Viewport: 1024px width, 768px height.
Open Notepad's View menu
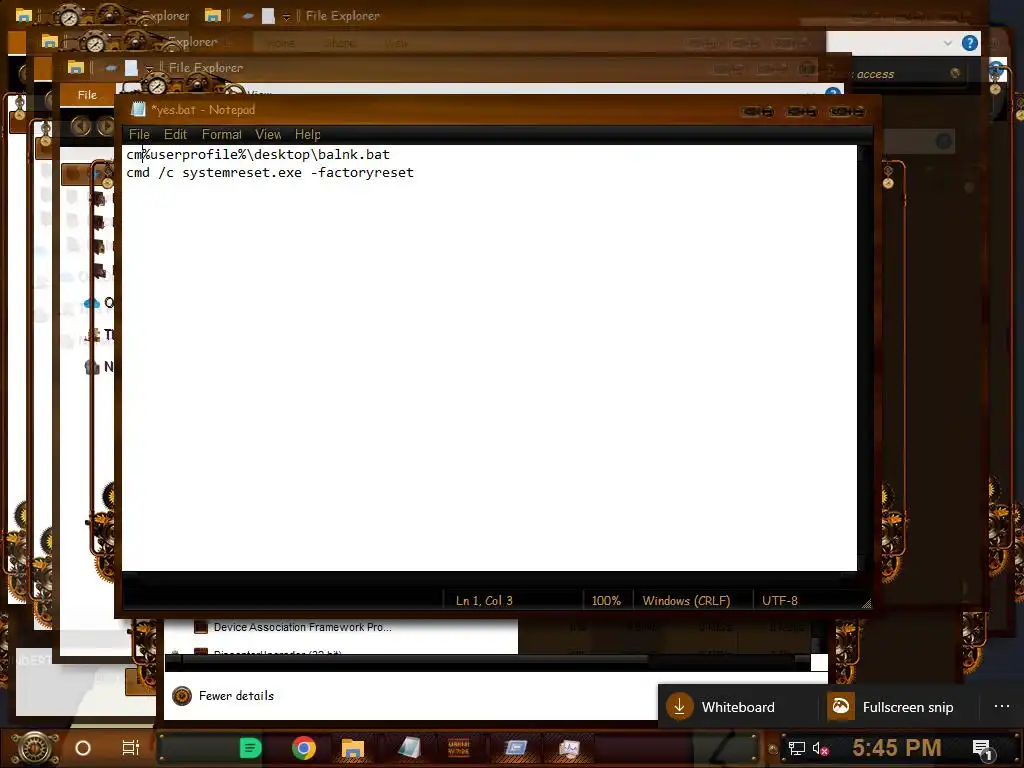(268, 135)
